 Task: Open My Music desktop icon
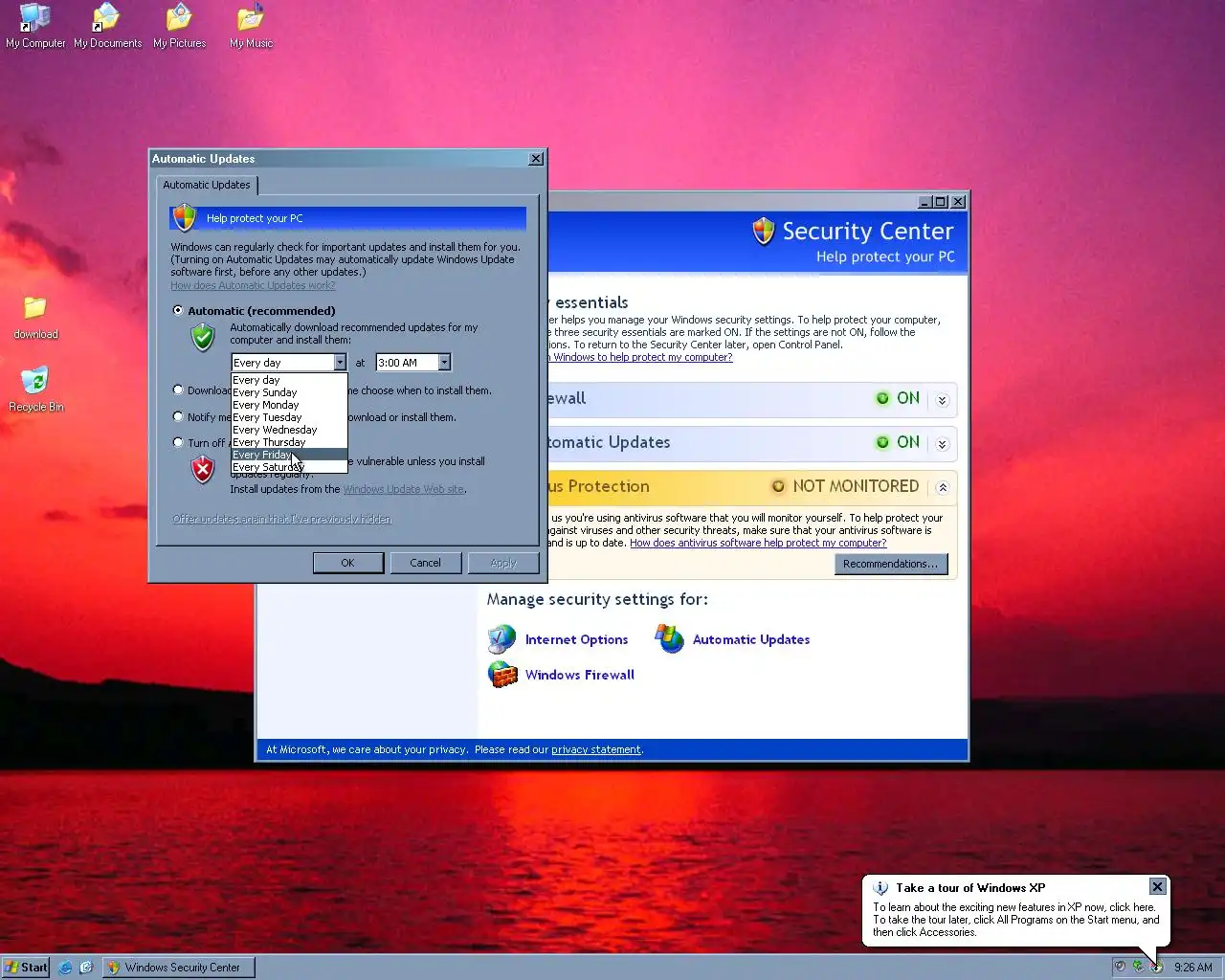(x=251, y=26)
